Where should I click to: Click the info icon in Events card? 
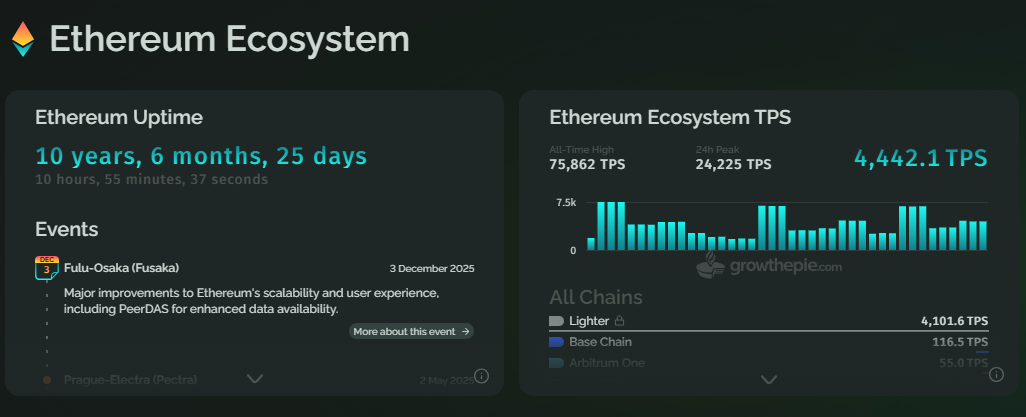[x=481, y=376]
